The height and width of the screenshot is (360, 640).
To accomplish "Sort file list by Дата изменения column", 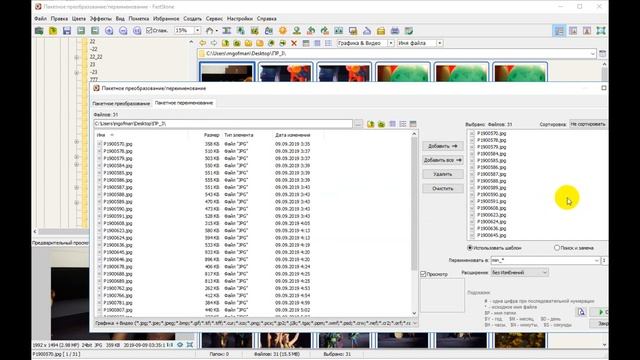I will click(293, 135).
